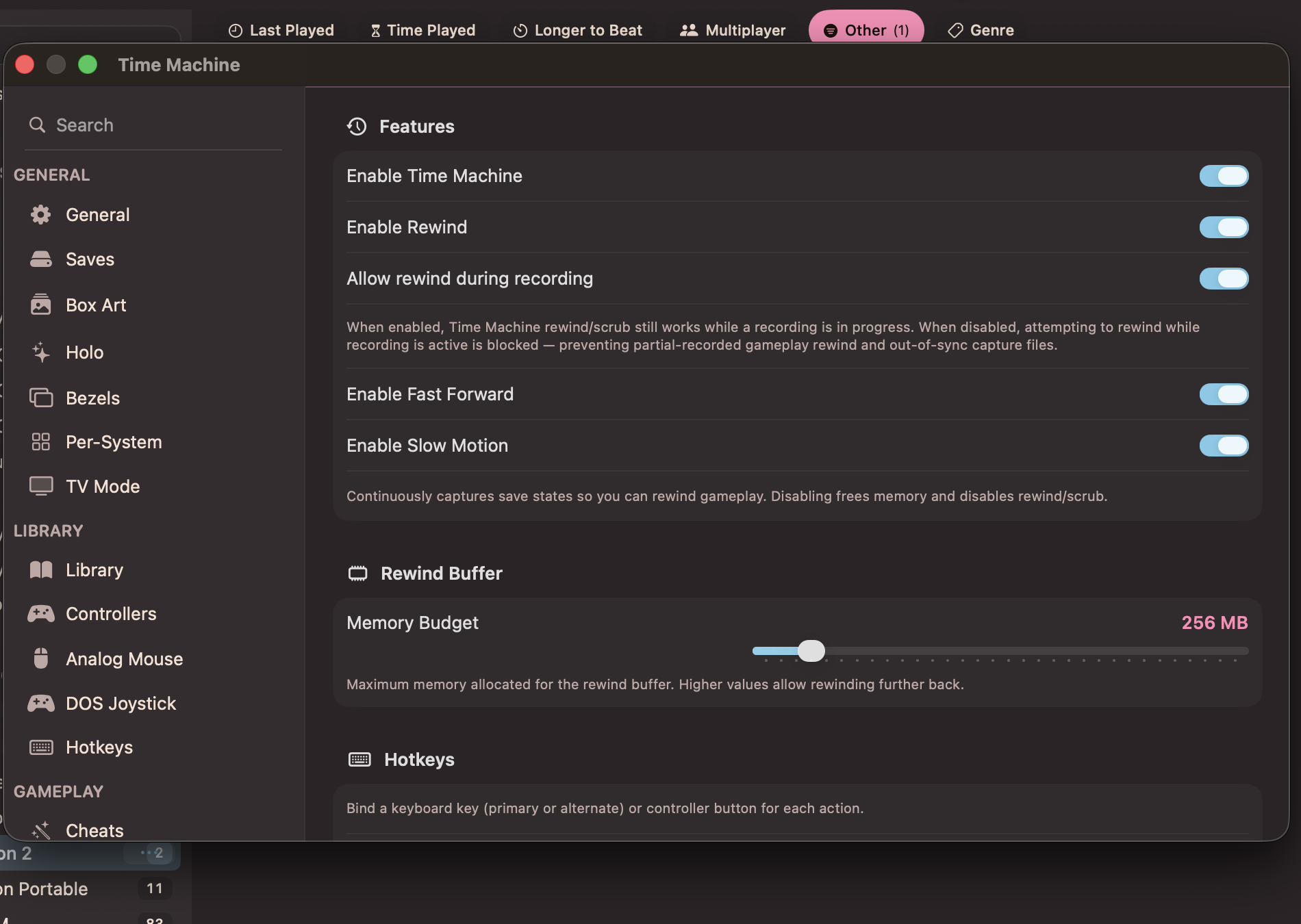Toggle Enable Rewind switch
Image resolution: width=1301 pixels, height=924 pixels.
point(1224,227)
